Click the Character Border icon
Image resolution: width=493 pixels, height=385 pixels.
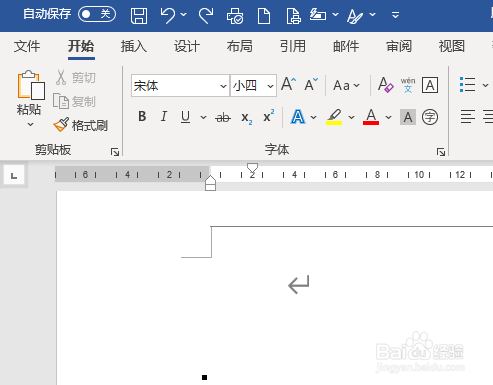[x=430, y=85]
